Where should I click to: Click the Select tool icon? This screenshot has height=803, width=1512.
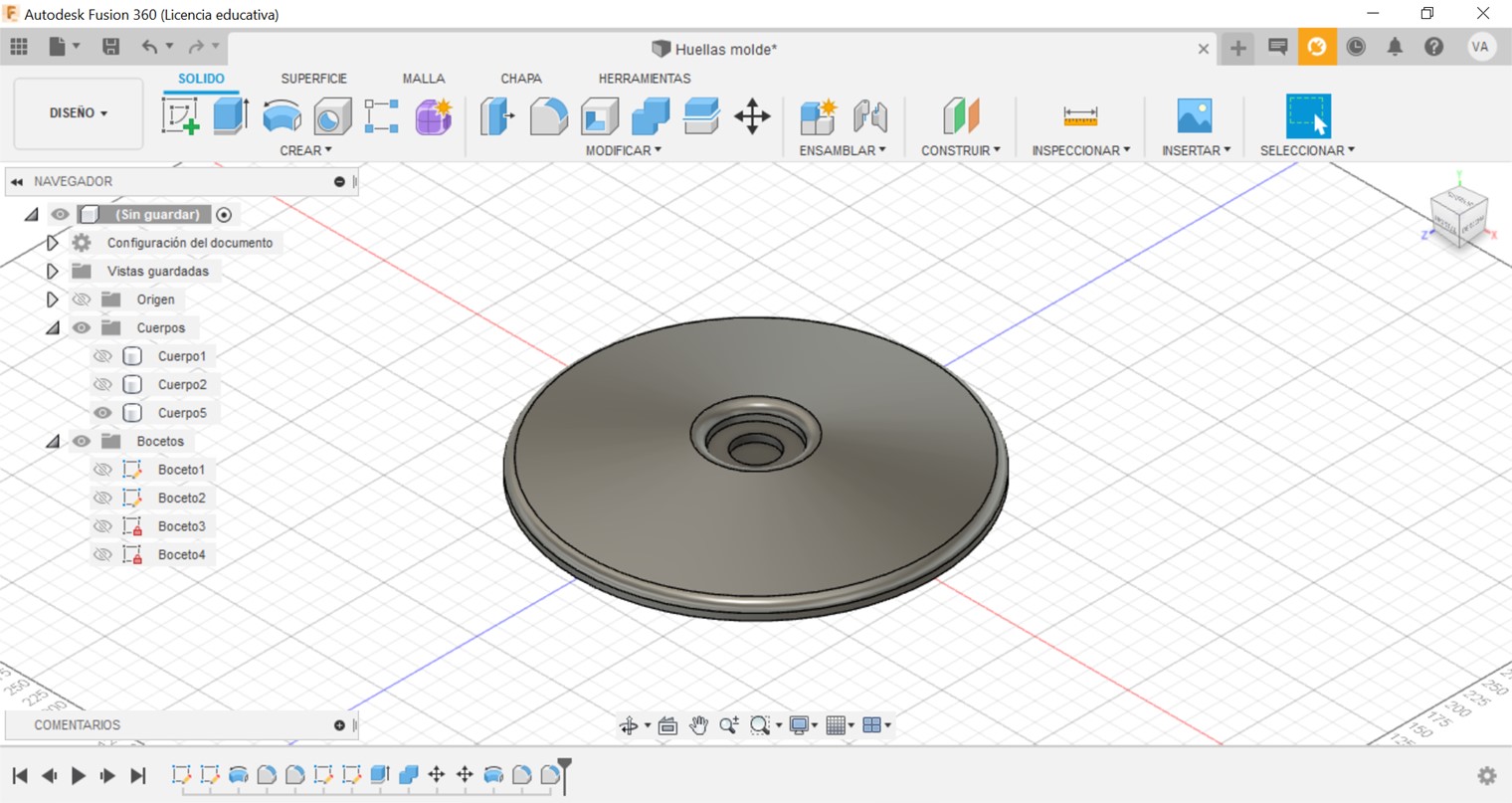1308,116
